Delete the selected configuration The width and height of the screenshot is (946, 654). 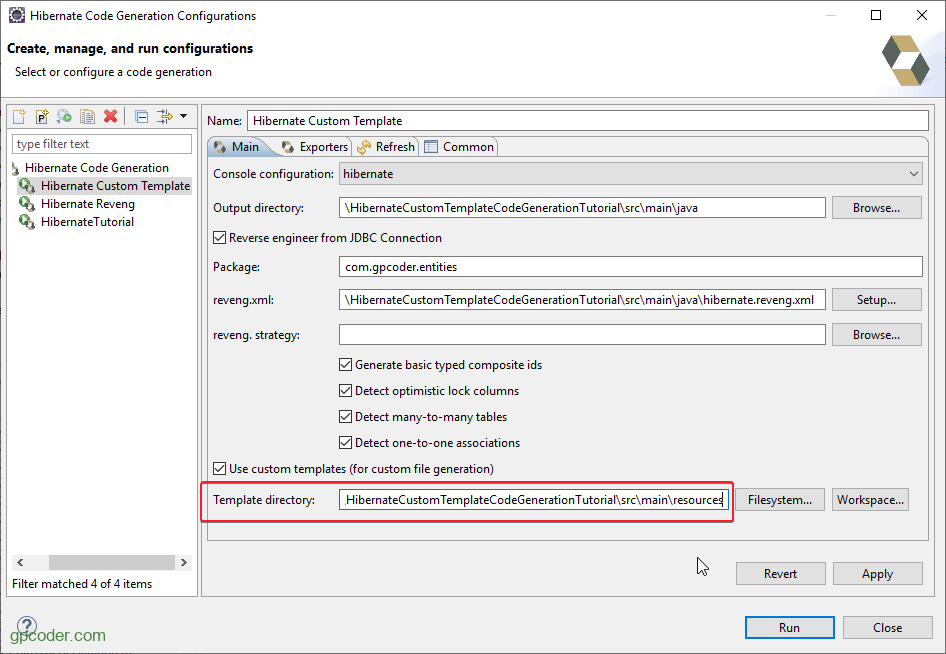110,117
